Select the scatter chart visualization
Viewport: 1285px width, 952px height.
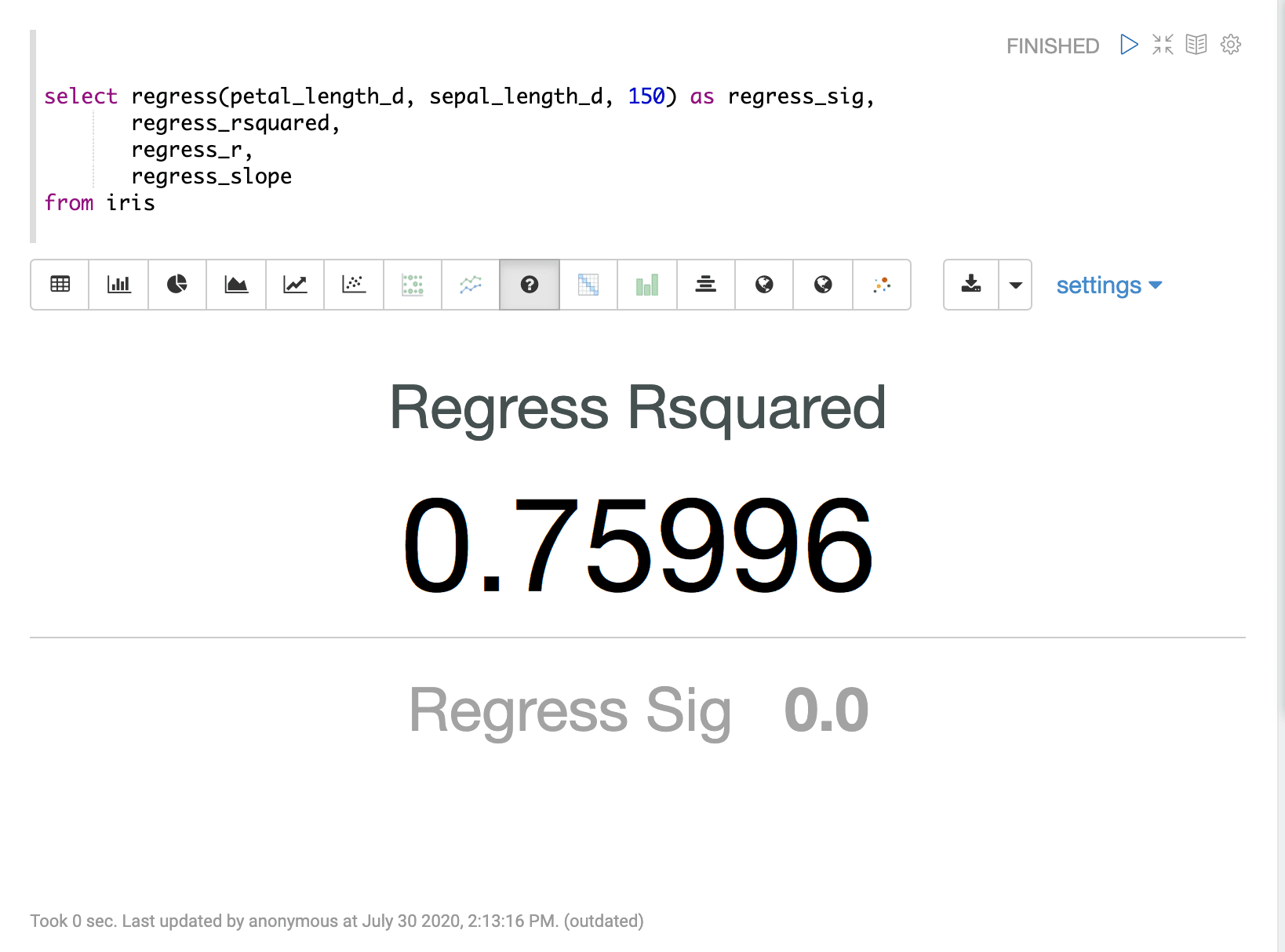[353, 285]
